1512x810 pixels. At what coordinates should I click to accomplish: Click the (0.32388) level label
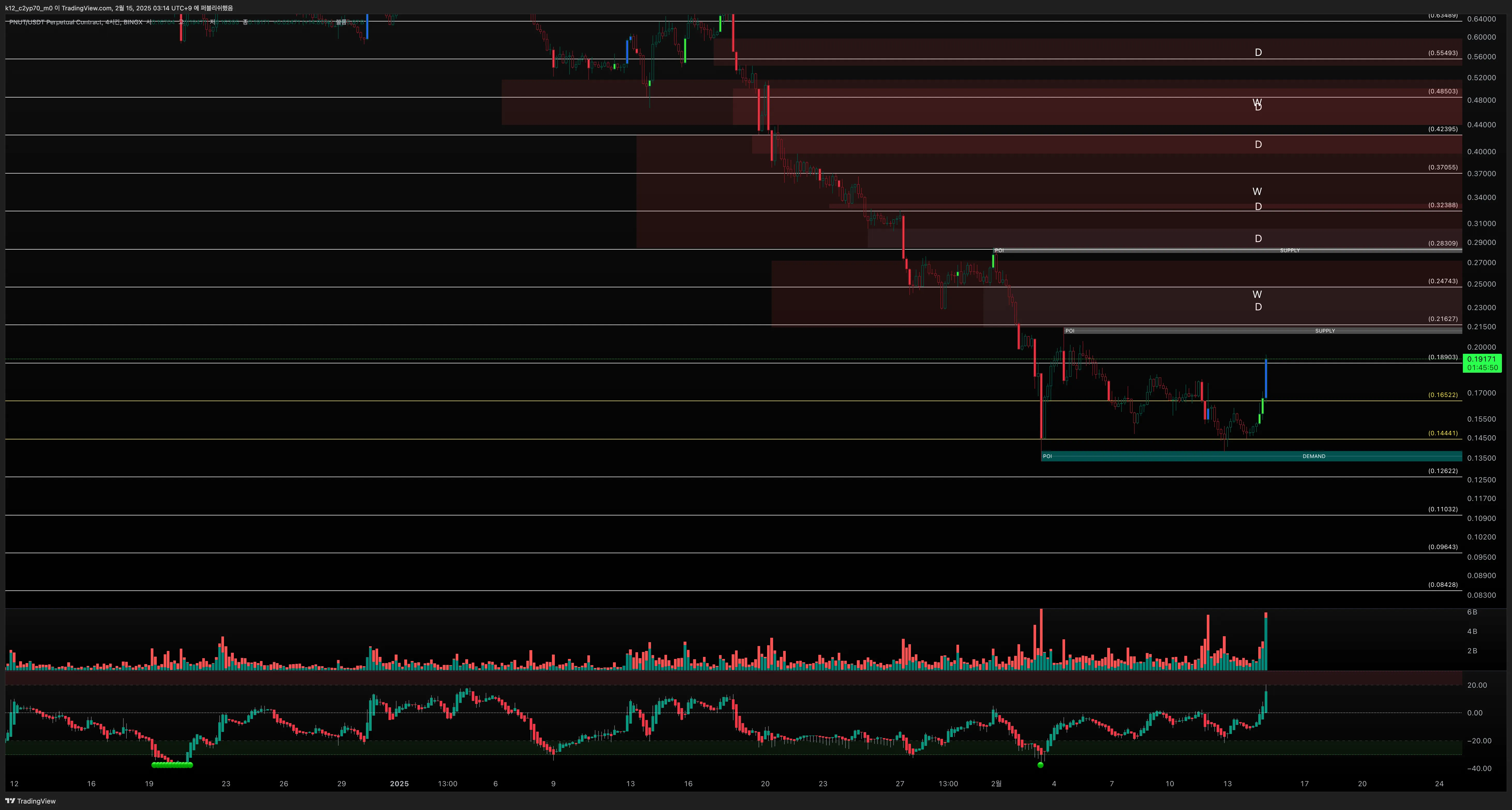pyautogui.click(x=1443, y=205)
